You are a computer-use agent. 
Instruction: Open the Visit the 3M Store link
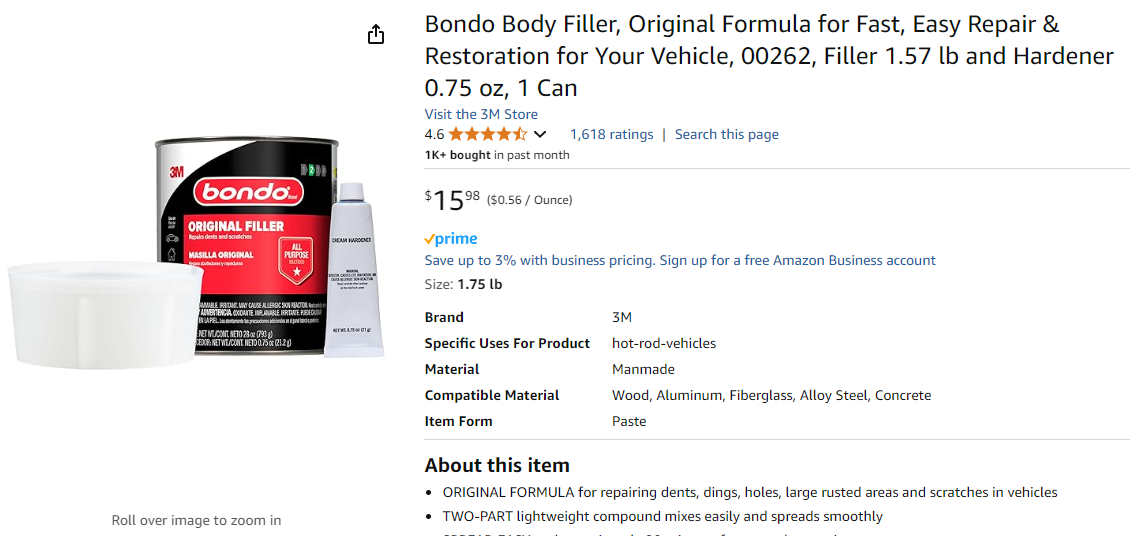click(x=481, y=114)
